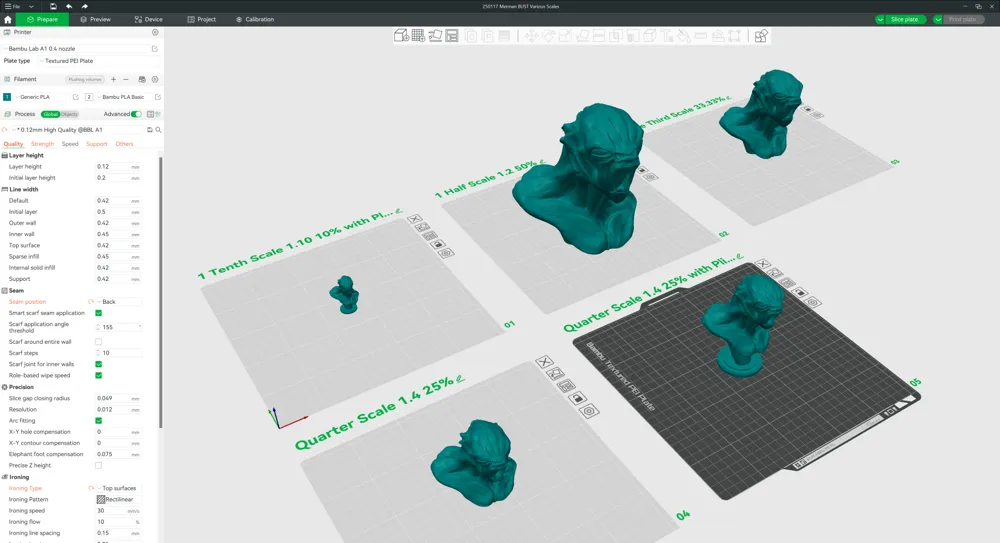Uncheck Scarf joint for inner walls

(98, 364)
